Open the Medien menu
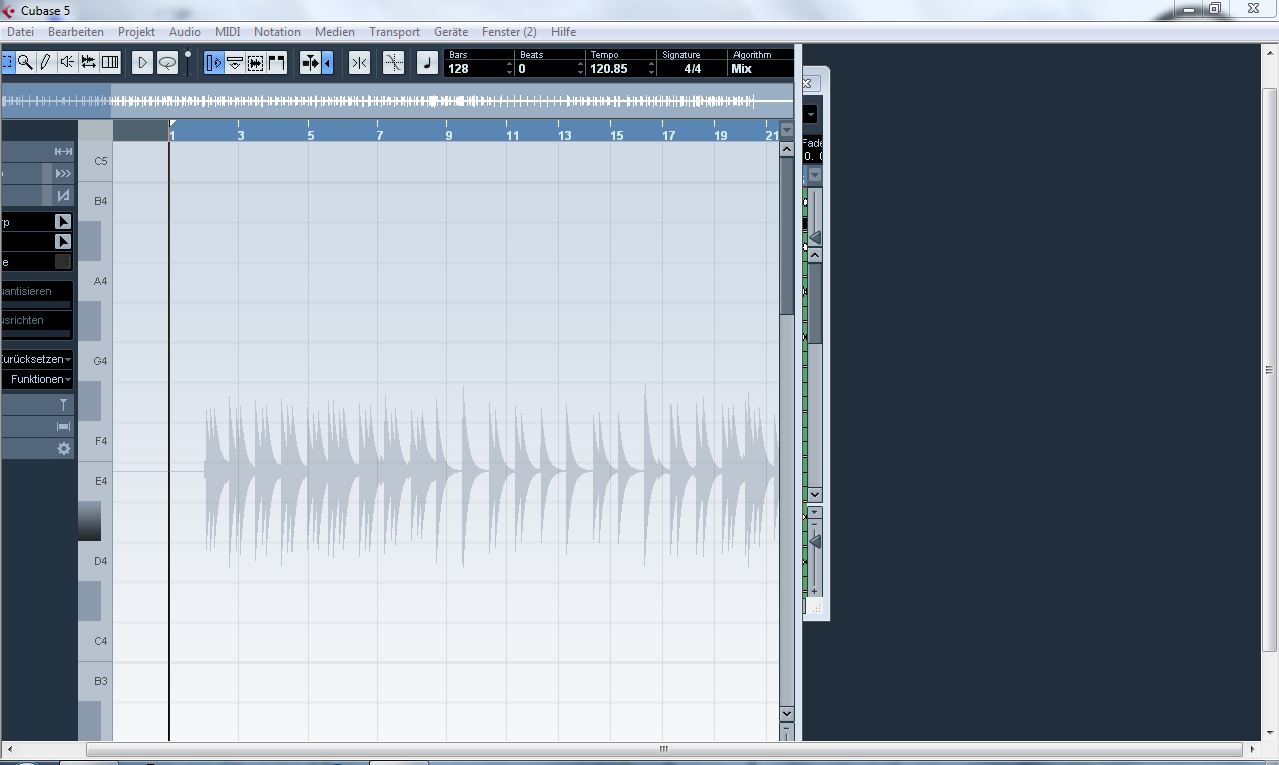This screenshot has height=765, width=1279. tap(335, 32)
